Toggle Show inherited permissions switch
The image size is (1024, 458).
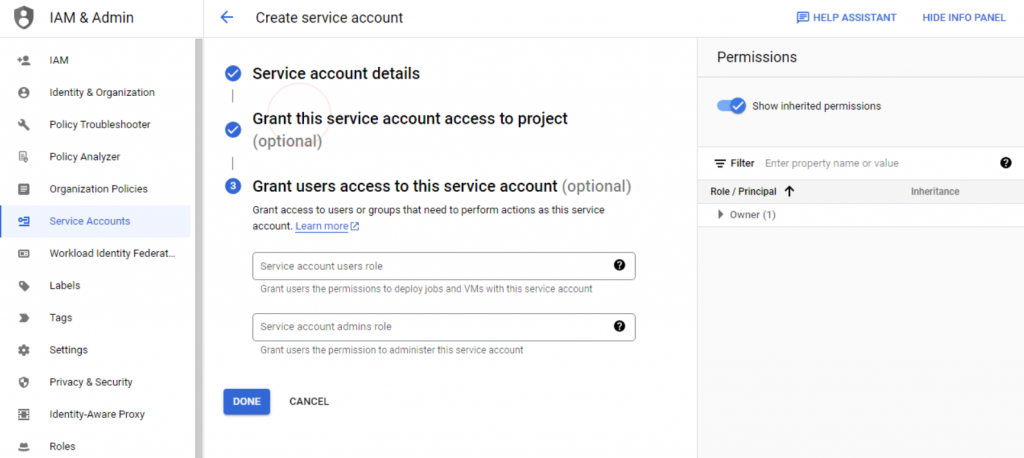point(731,106)
